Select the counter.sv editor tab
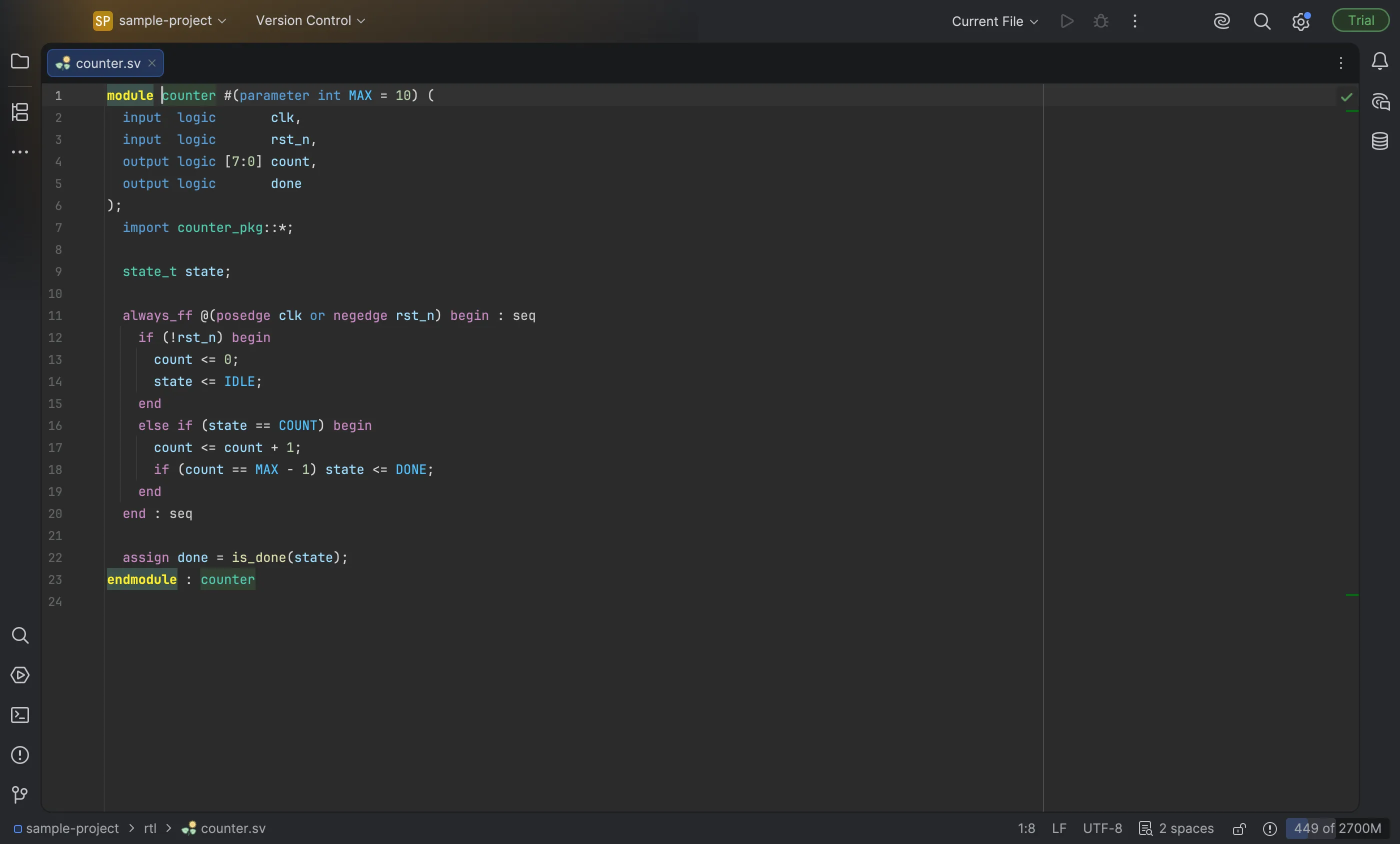 tap(105, 62)
